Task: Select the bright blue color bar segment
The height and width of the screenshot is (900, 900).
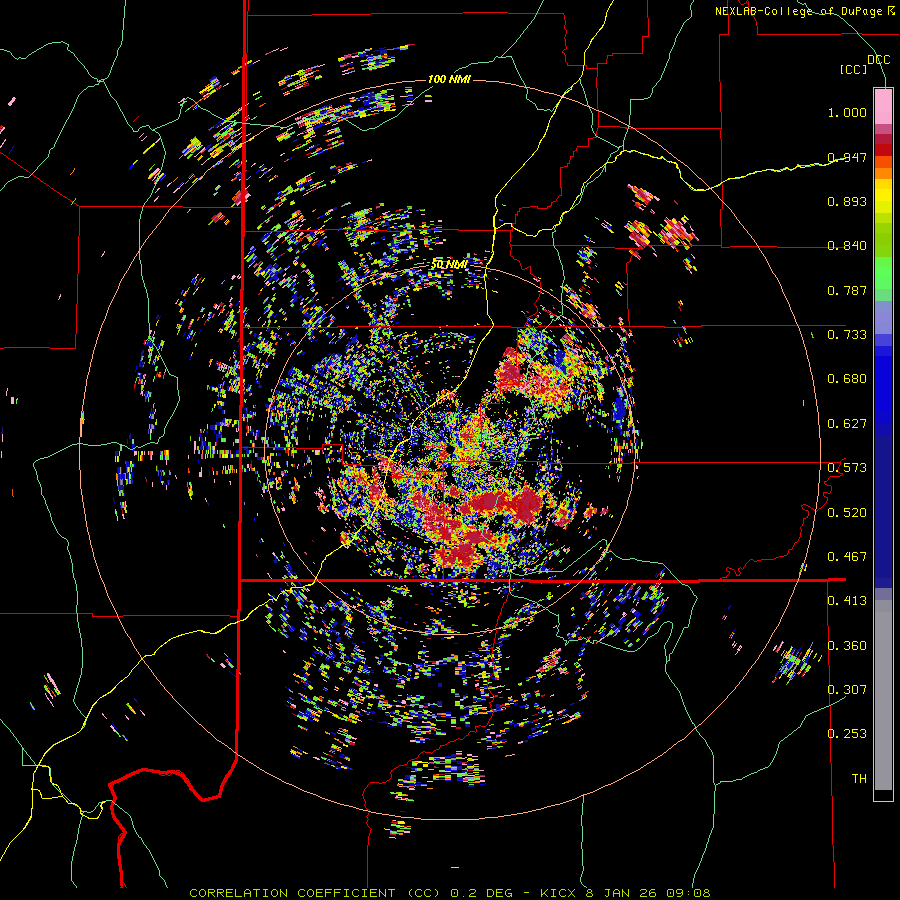Action: 883,389
